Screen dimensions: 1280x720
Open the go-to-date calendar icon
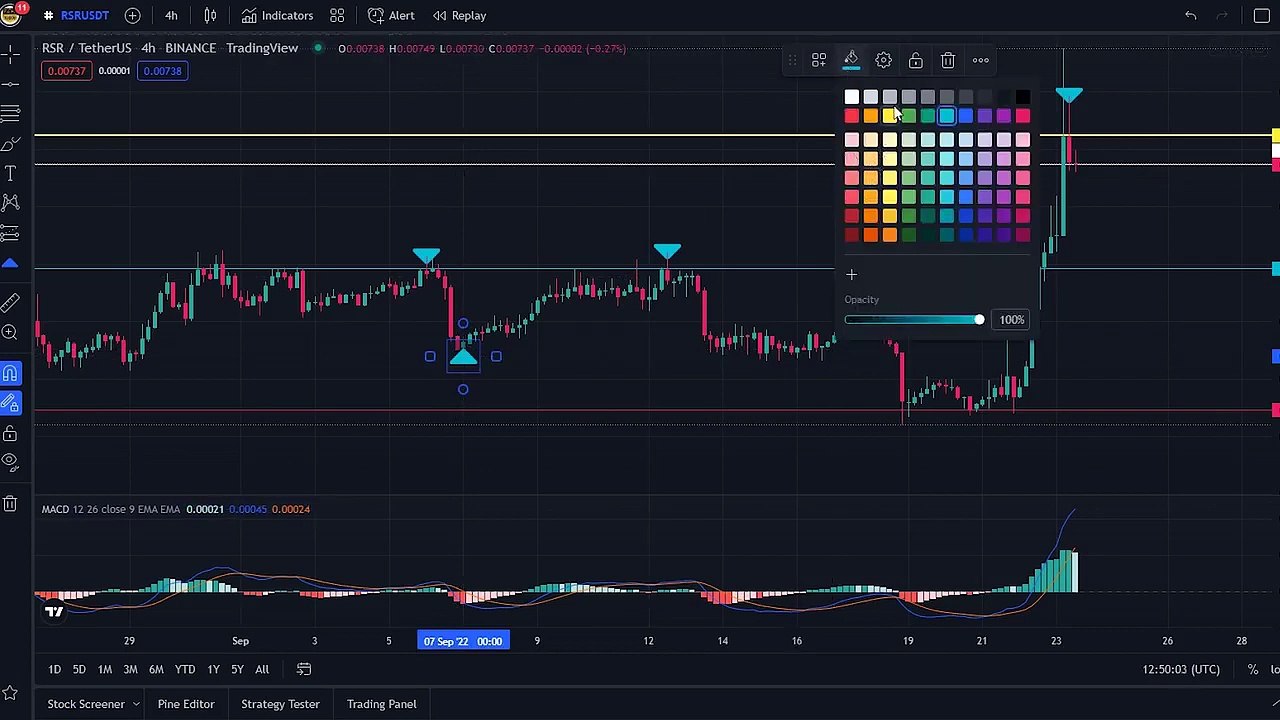click(304, 669)
